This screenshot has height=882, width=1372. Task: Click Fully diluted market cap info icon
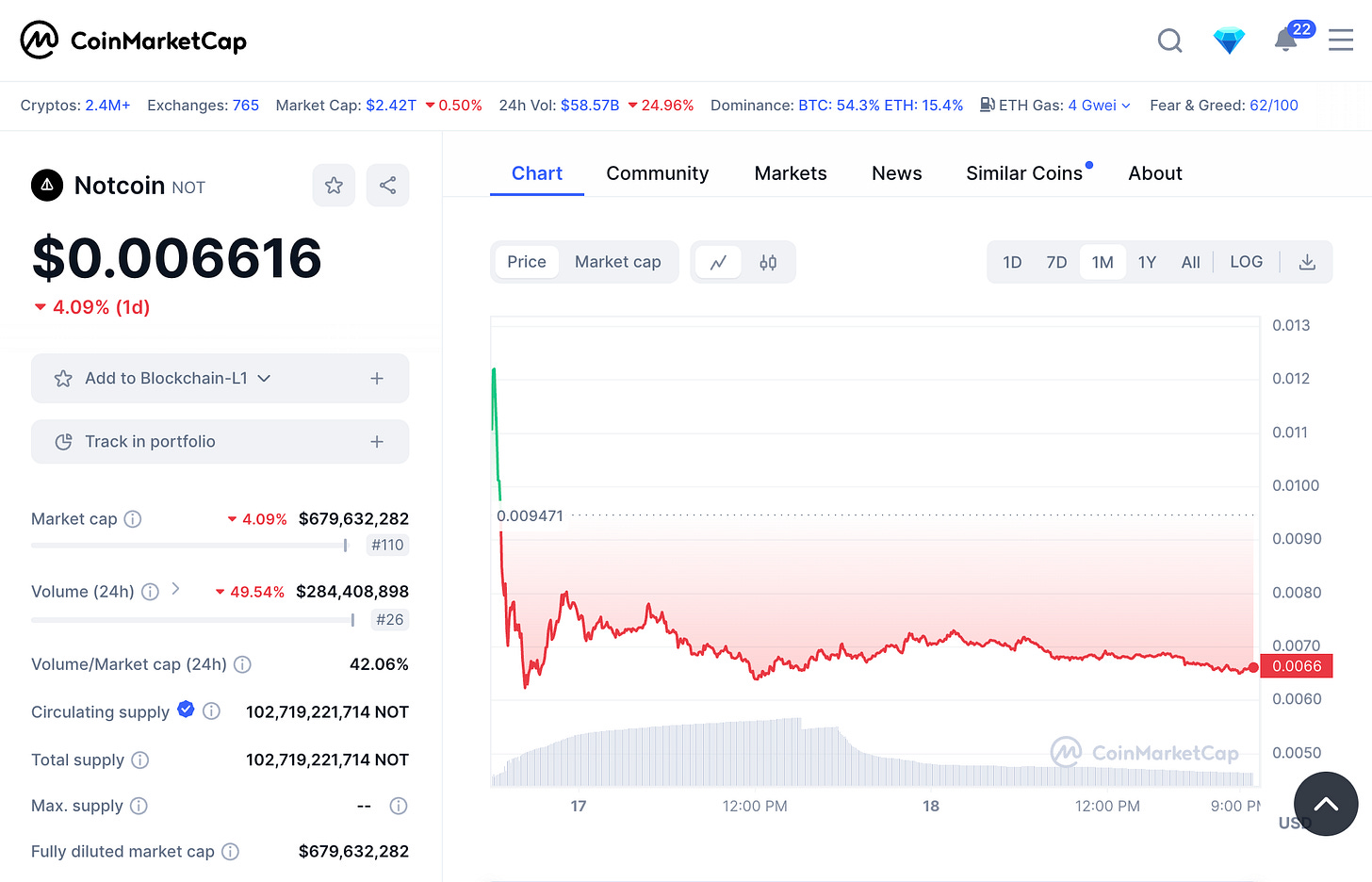pyautogui.click(x=230, y=852)
